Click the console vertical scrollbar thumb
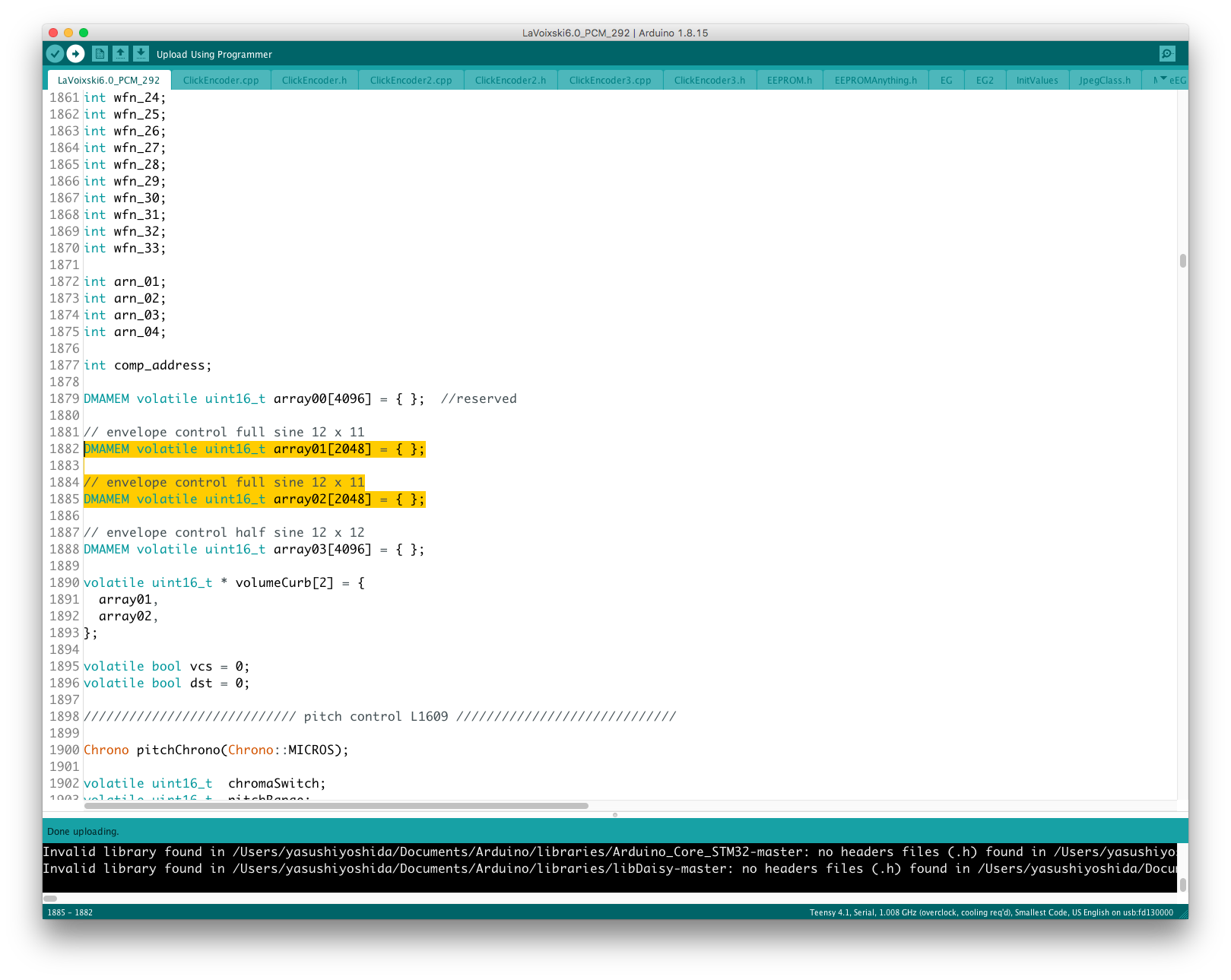 pos(1182,885)
